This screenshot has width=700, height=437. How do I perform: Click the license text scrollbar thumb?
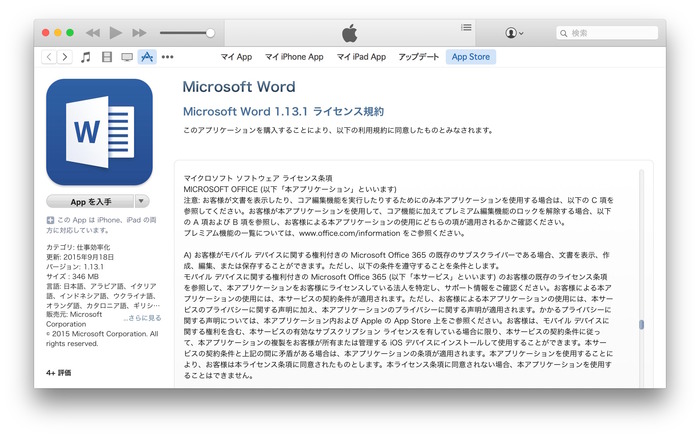(x=642, y=325)
